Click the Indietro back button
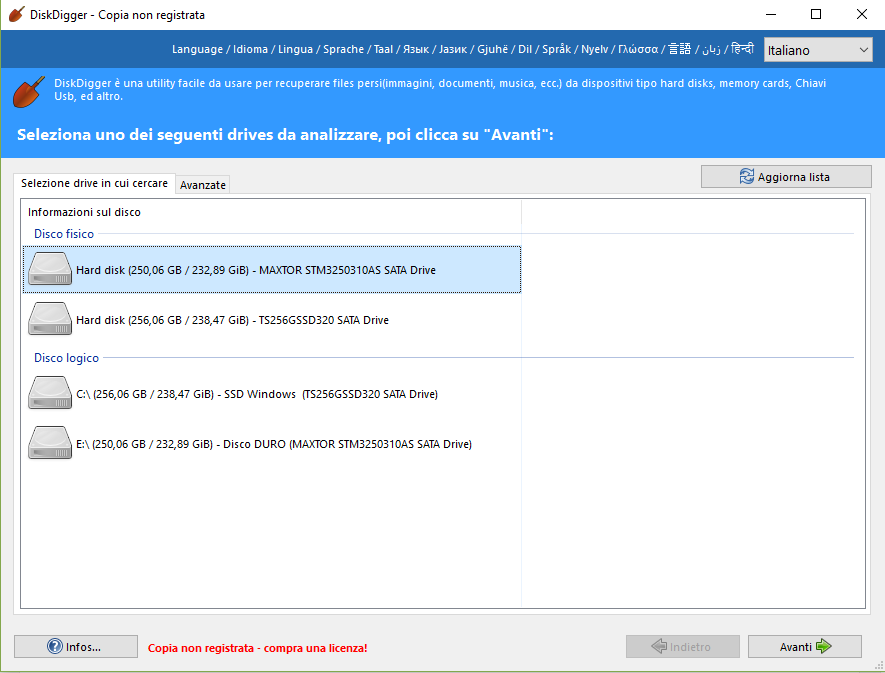This screenshot has height=673, width=885. click(682, 646)
